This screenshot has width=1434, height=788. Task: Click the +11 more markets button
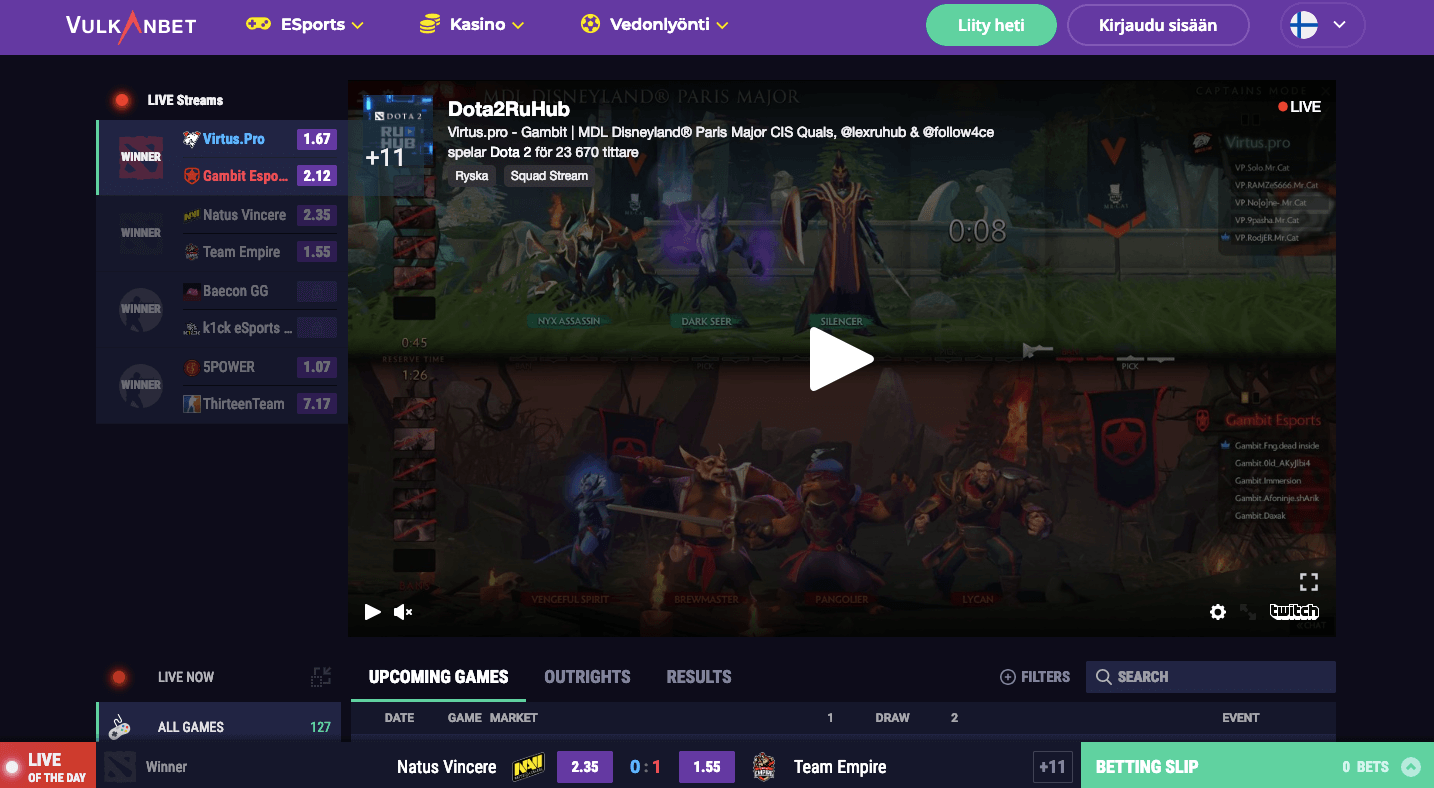click(1052, 767)
